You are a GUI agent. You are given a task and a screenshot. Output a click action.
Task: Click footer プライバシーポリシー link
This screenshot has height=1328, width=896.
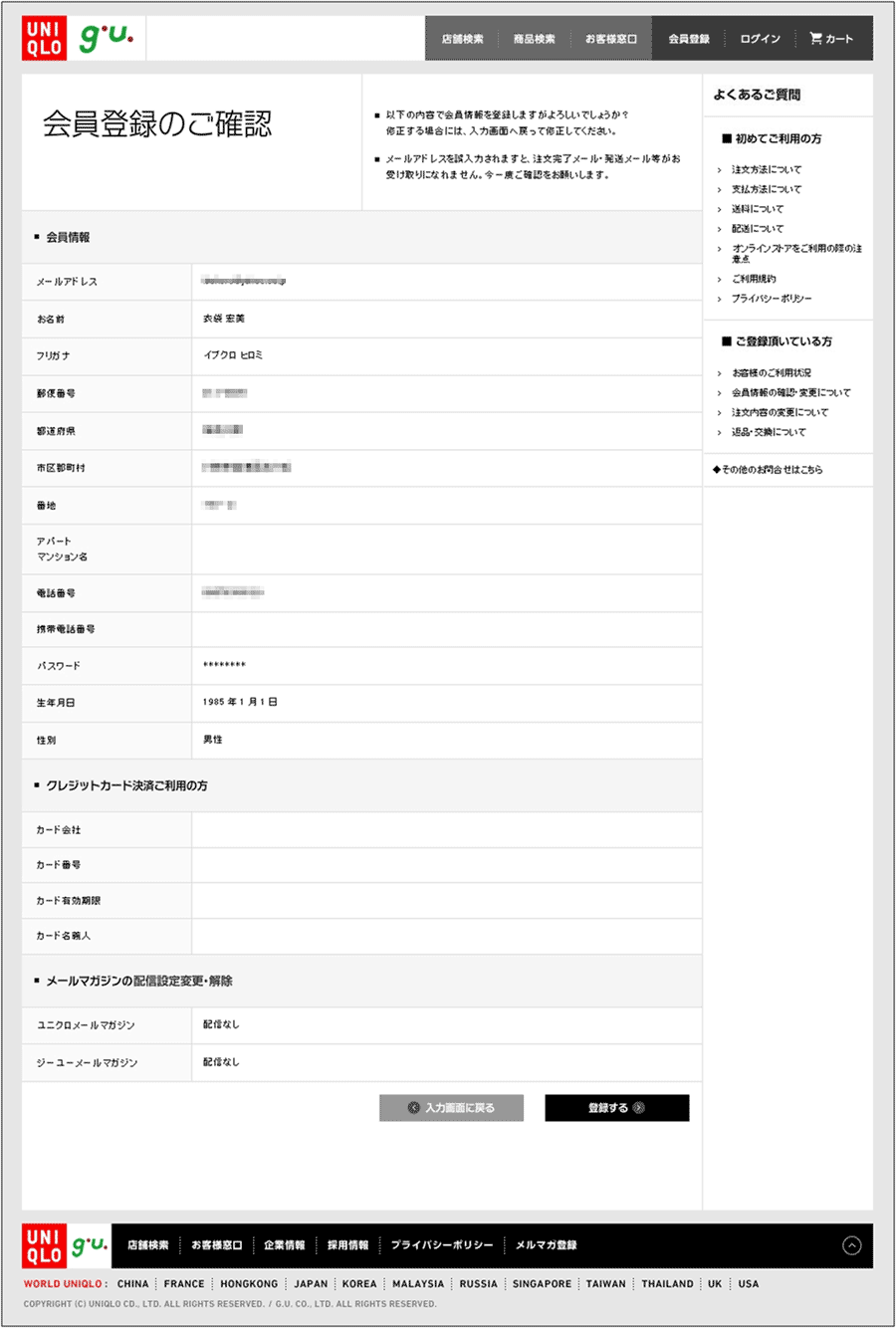(442, 1245)
